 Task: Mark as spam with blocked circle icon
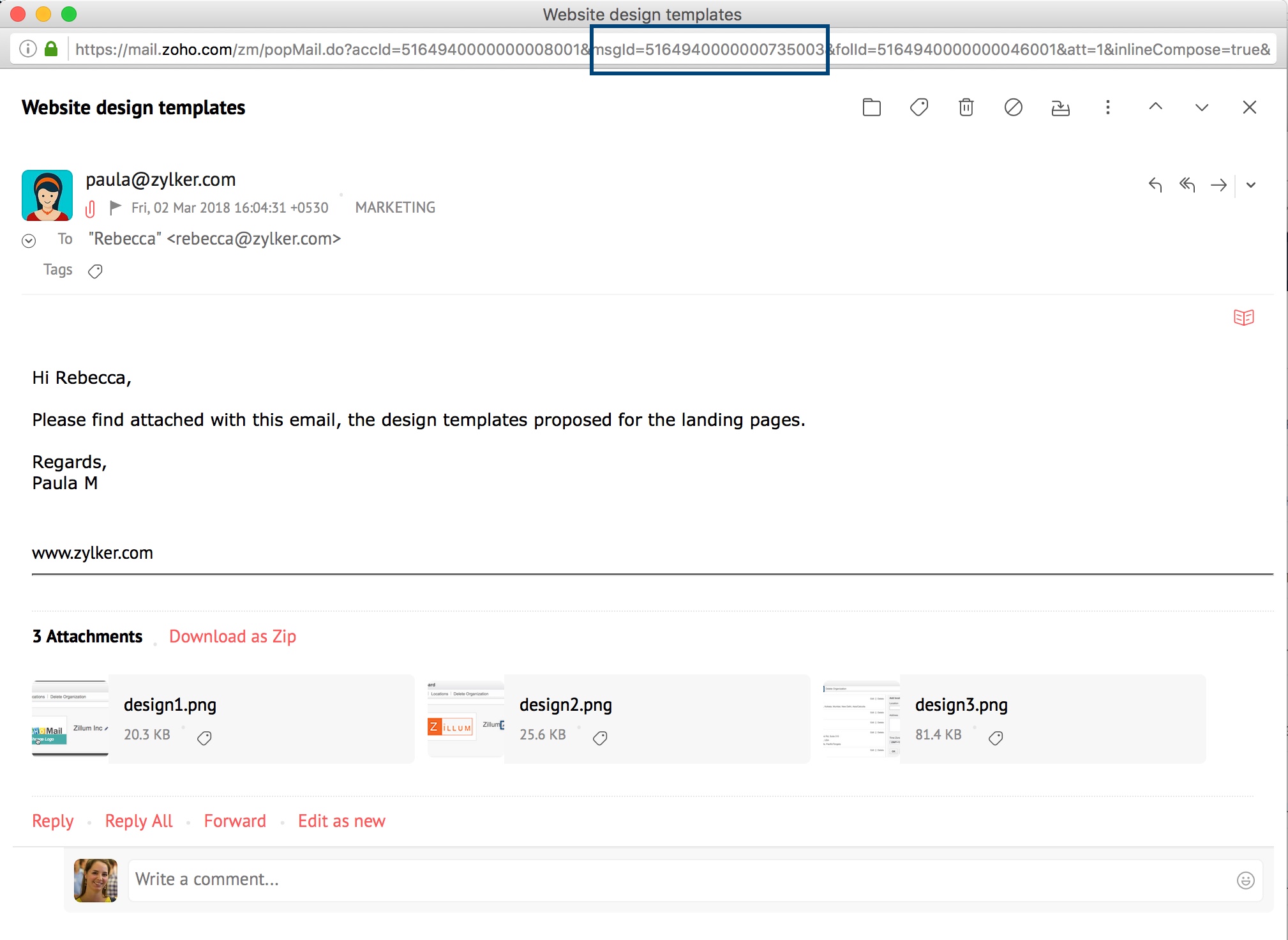click(1013, 107)
